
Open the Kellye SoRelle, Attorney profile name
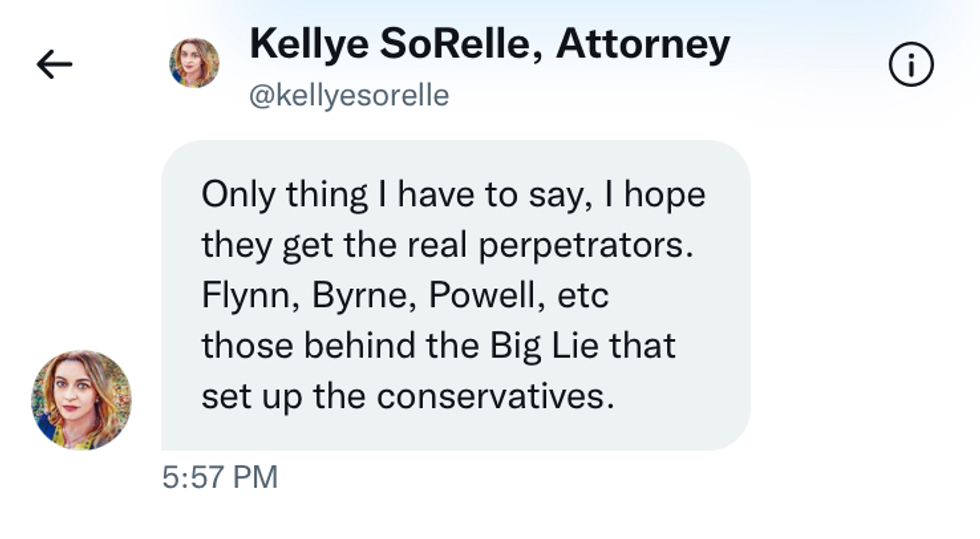(x=489, y=44)
